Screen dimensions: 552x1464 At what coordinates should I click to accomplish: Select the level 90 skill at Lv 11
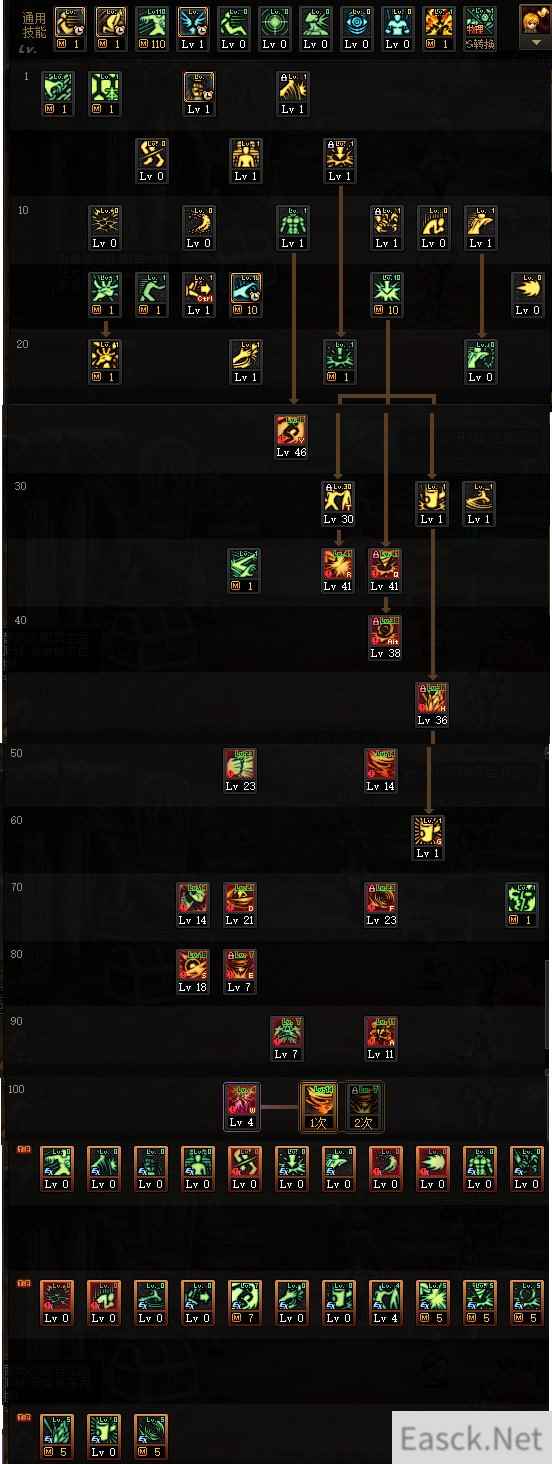point(381,1038)
